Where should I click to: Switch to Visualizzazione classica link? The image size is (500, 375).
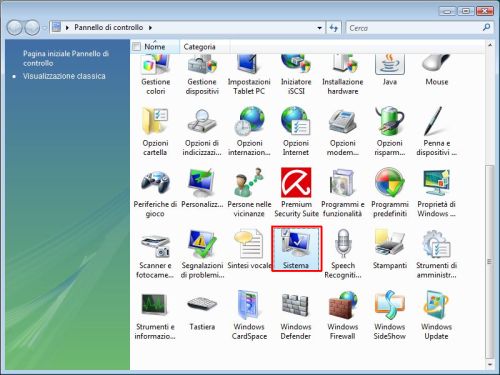tap(64, 76)
